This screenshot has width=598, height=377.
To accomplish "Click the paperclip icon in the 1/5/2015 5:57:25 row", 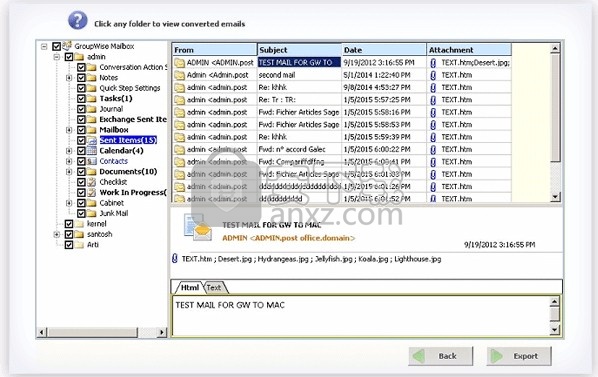I will (433, 100).
